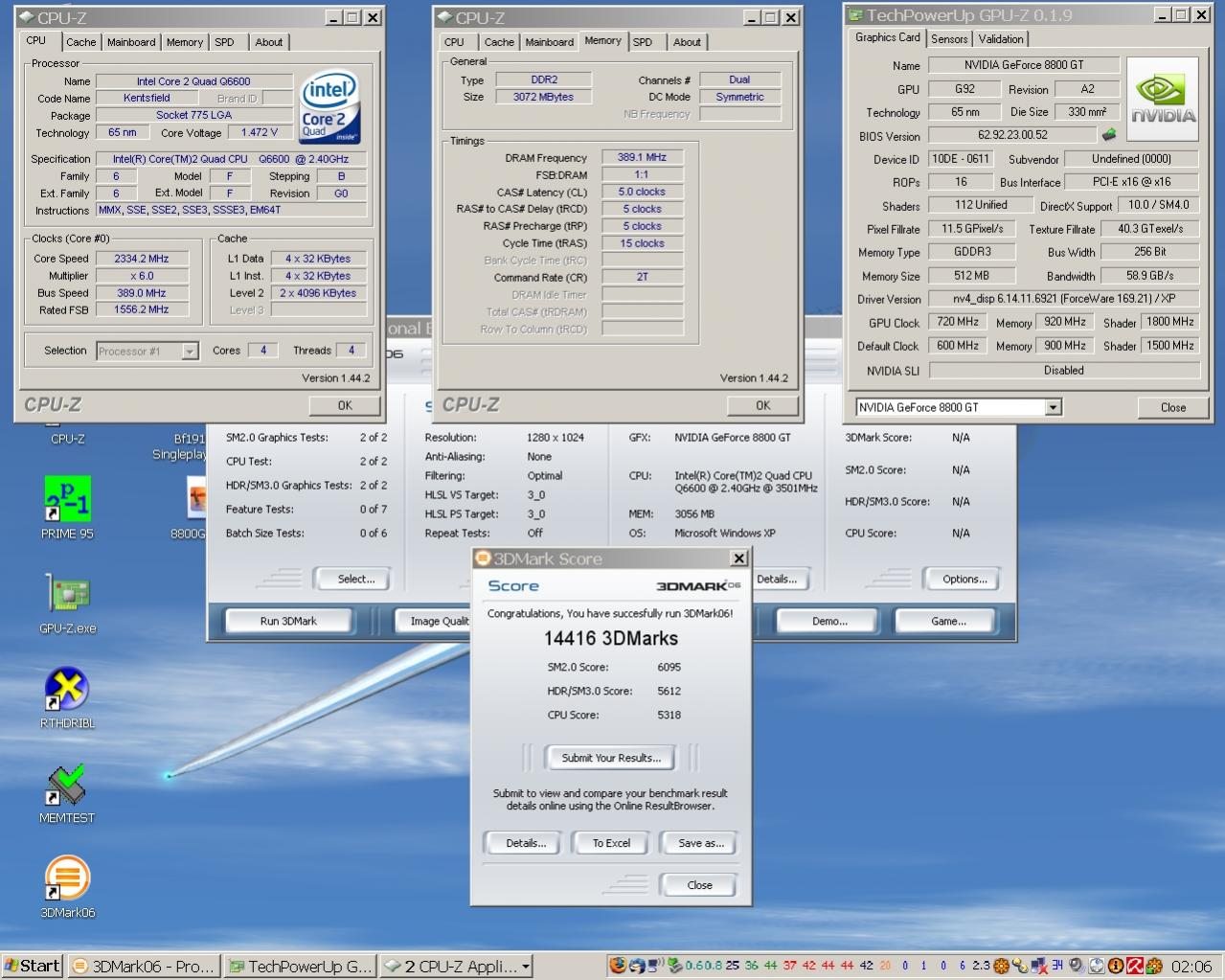Open the Sensors tab in GPU-Z
Screen dimensions: 1225x980
click(x=948, y=39)
